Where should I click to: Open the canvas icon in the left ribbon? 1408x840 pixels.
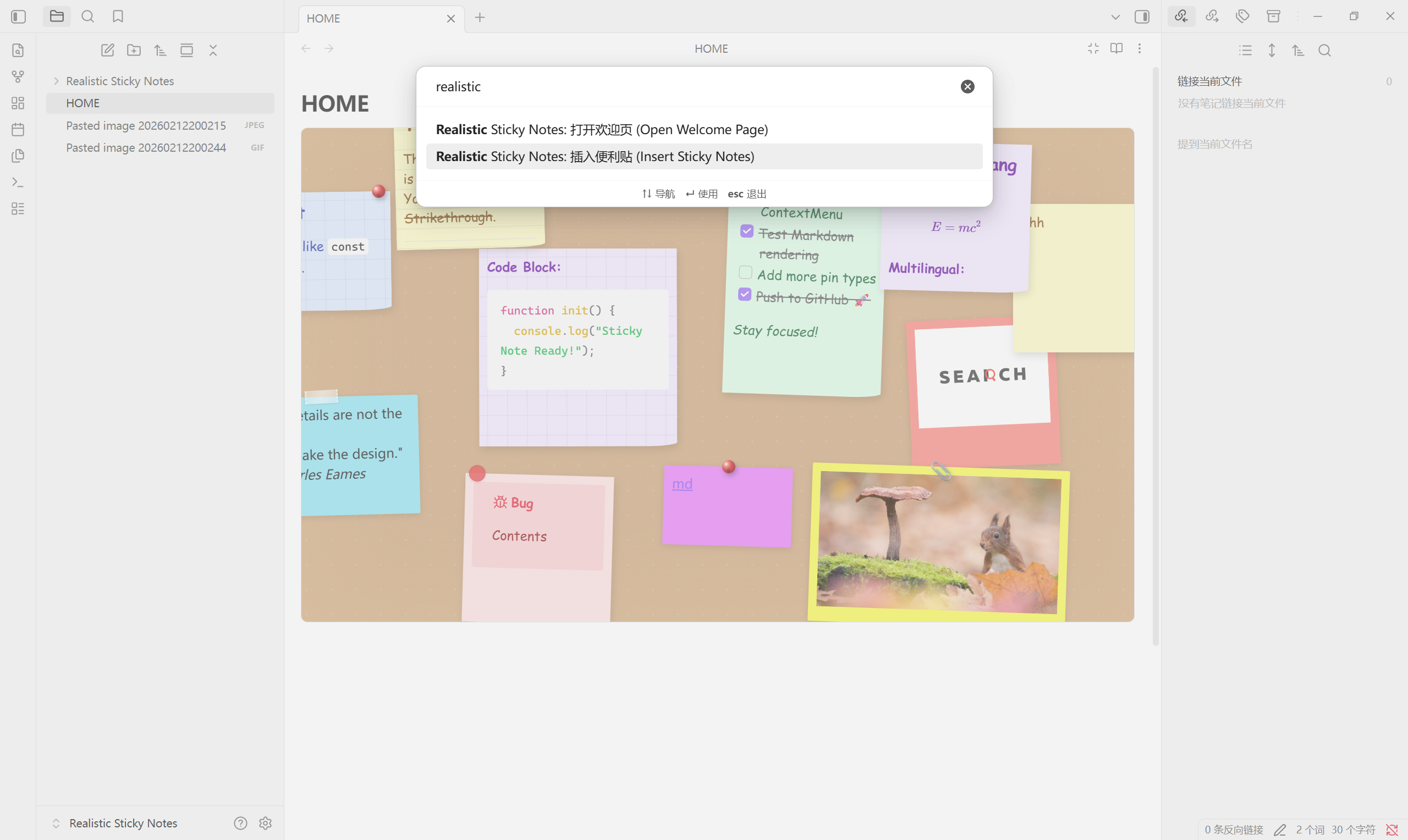pyautogui.click(x=18, y=103)
